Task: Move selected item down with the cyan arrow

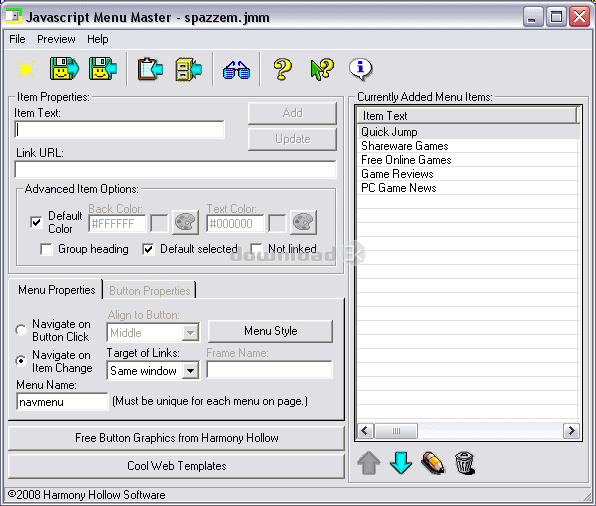Action: 401,463
